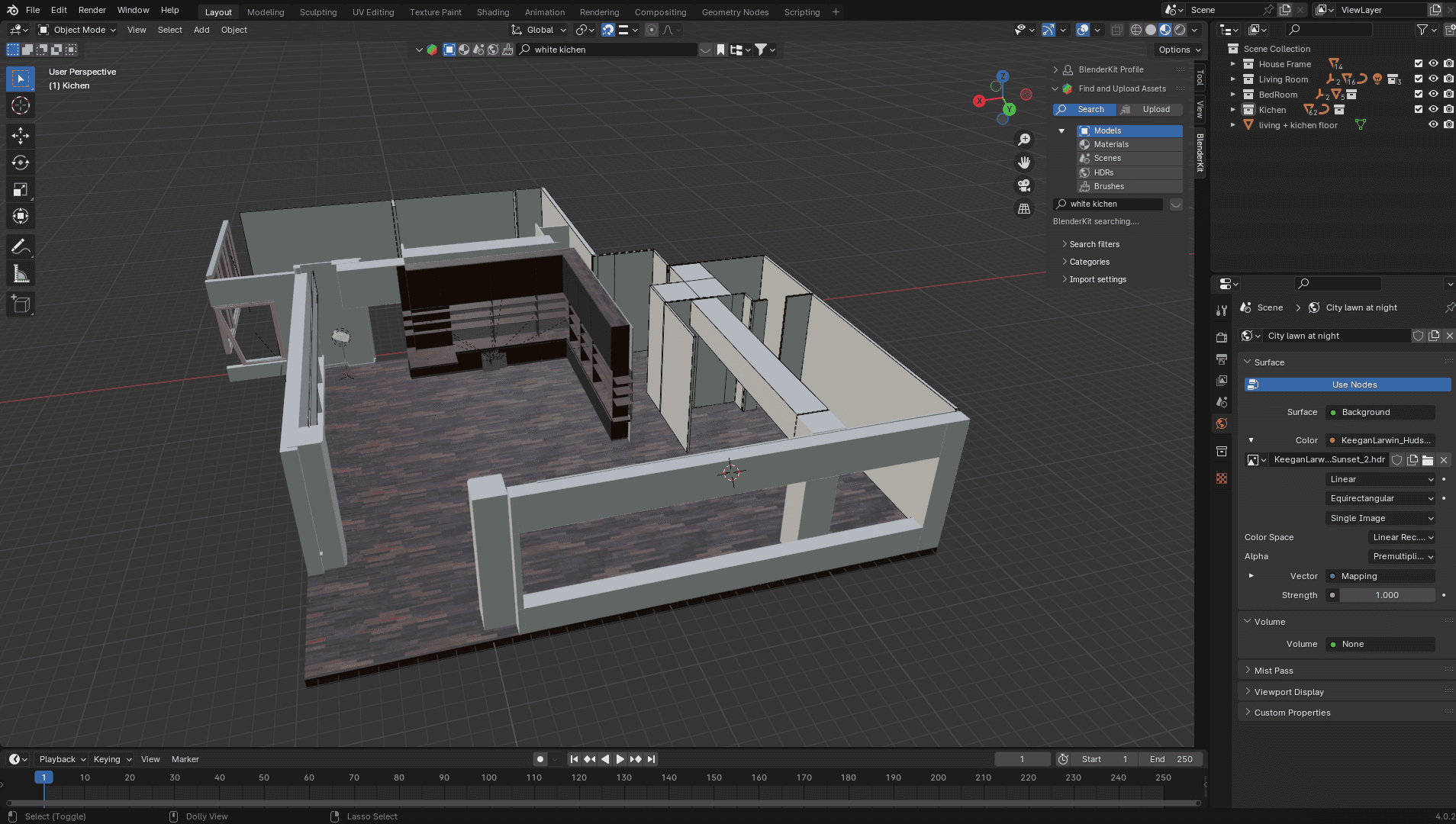Uncheck the House Frame collection checkbox
Viewport: 1456px width, 824px height.
(1419, 64)
